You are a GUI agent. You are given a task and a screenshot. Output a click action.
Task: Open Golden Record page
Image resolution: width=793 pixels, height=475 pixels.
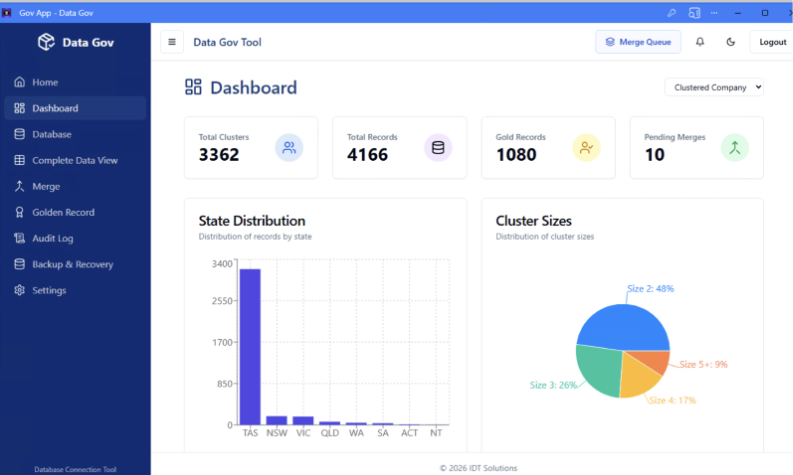pyautogui.click(x=75, y=212)
